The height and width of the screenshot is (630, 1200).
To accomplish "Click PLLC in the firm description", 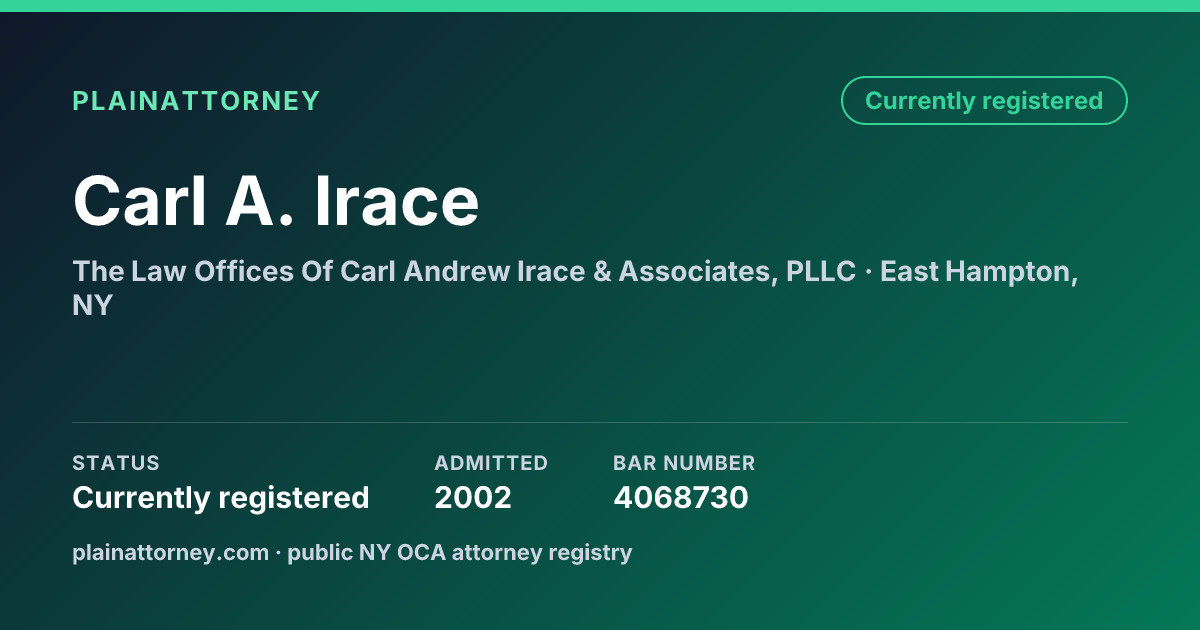I will click(x=821, y=271).
